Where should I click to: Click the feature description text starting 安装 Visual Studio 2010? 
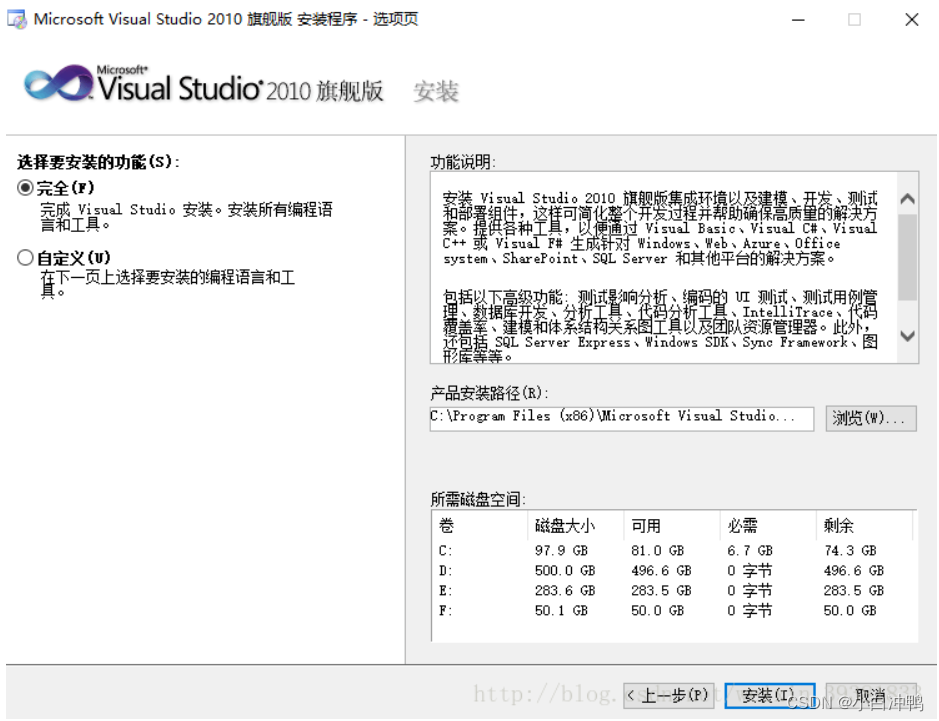[660, 228]
